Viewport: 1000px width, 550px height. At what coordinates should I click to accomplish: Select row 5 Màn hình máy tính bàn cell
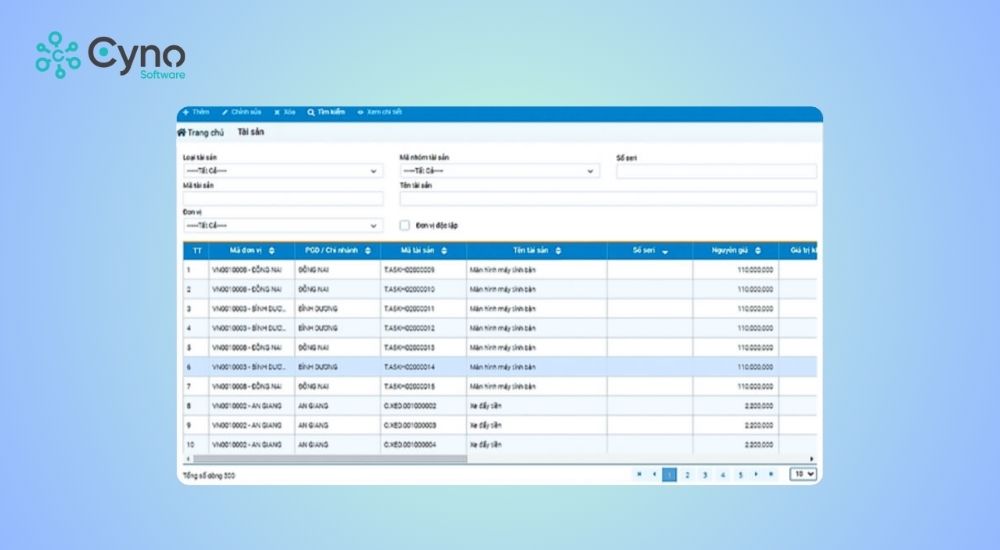point(536,348)
